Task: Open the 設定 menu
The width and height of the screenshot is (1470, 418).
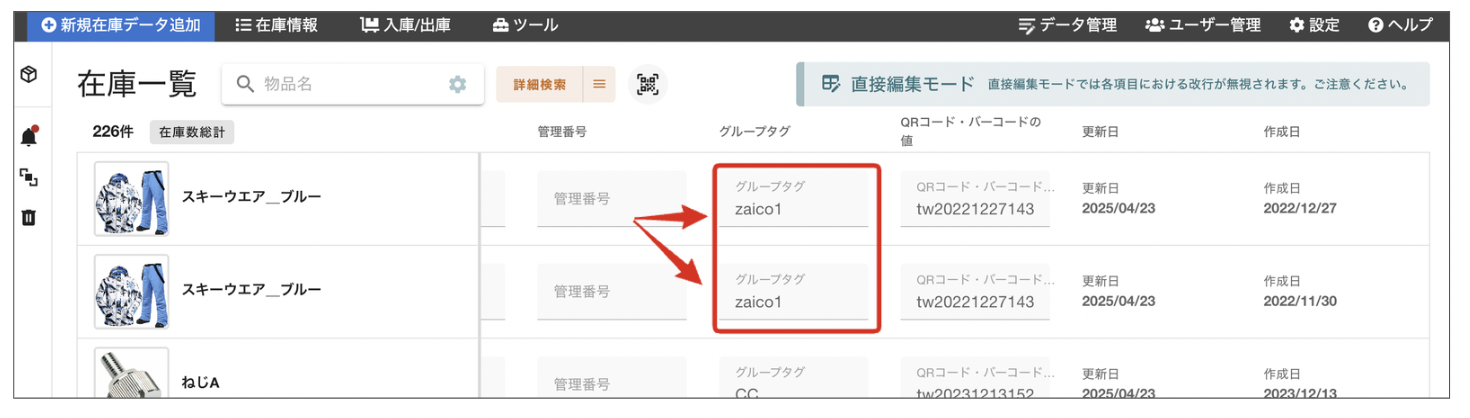Action: [x=1314, y=26]
